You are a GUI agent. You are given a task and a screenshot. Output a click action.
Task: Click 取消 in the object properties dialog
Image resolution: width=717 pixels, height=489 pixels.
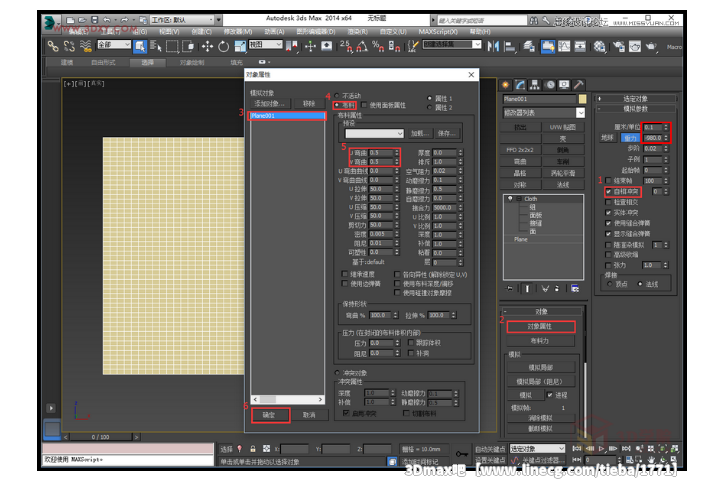(x=309, y=415)
